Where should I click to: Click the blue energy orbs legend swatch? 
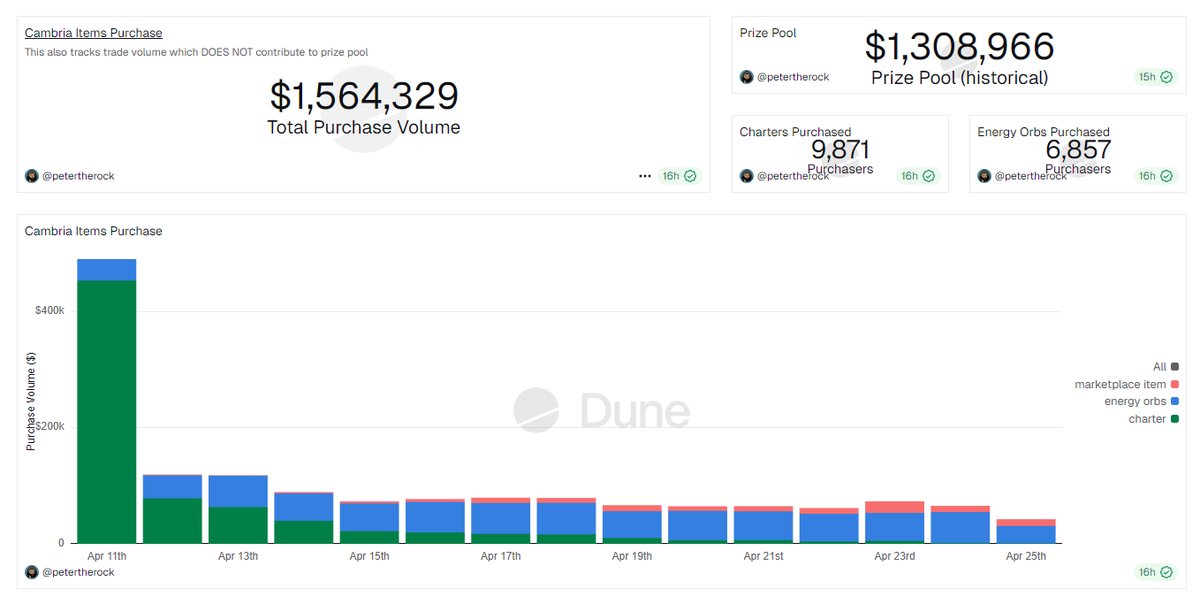click(x=1175, y=401)
